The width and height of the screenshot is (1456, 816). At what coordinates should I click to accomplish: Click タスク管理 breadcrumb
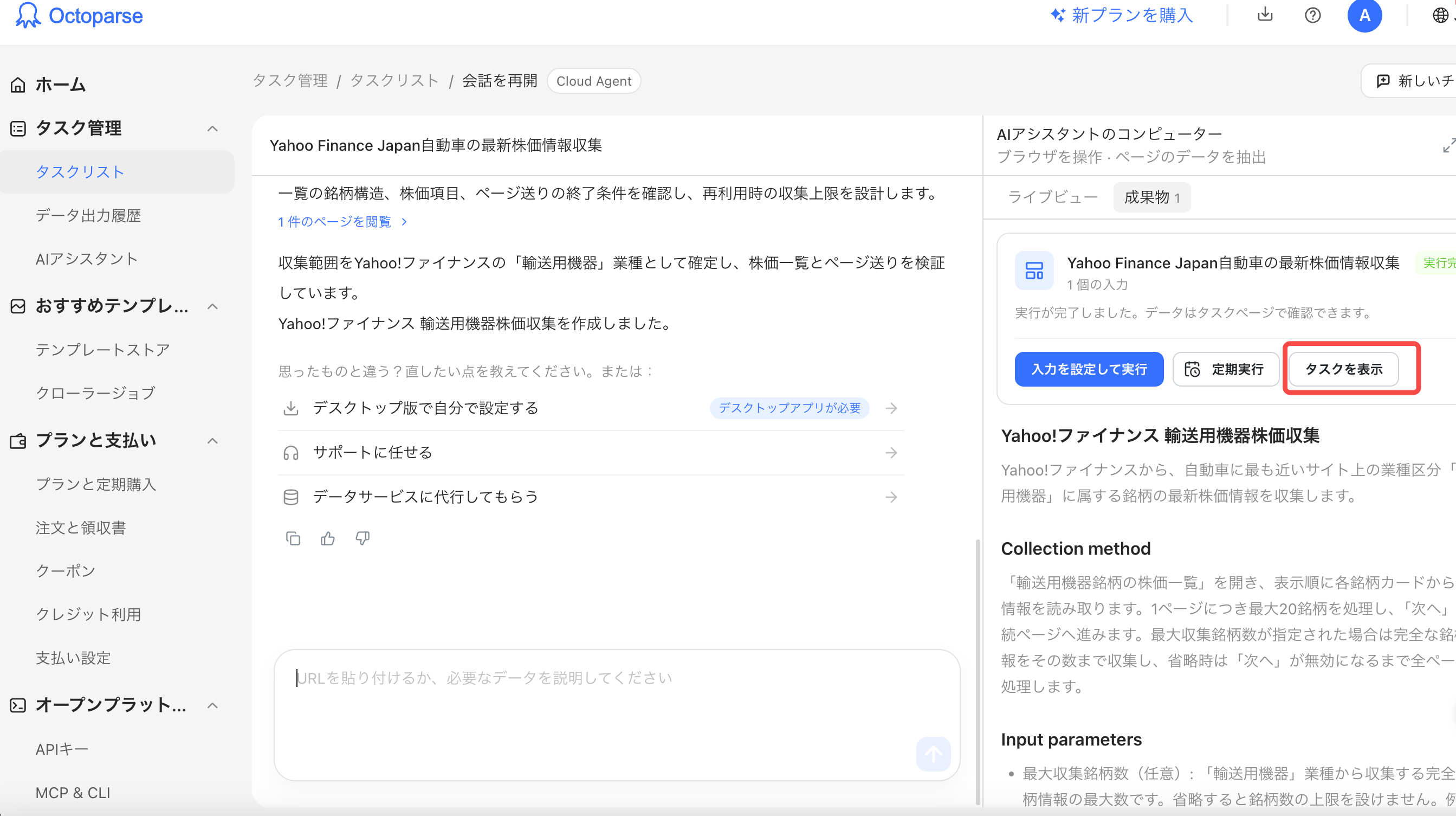click(x=290, y=81)
